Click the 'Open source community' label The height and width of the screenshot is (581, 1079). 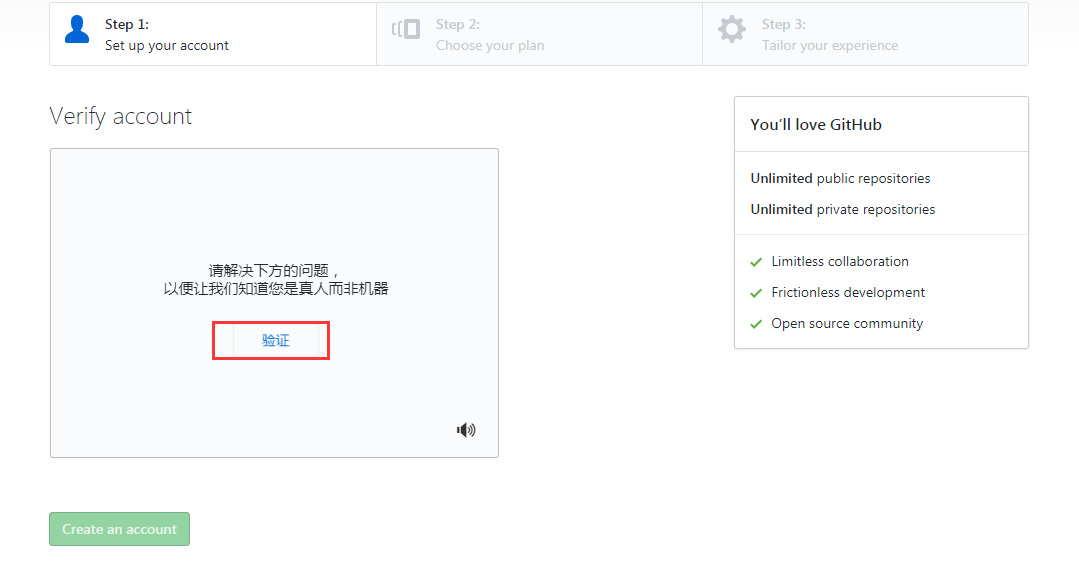[x=847, y=323]
